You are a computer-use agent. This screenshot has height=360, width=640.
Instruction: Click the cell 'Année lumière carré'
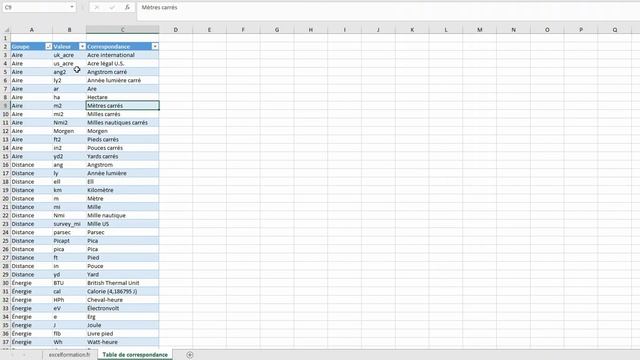(122, 80)
